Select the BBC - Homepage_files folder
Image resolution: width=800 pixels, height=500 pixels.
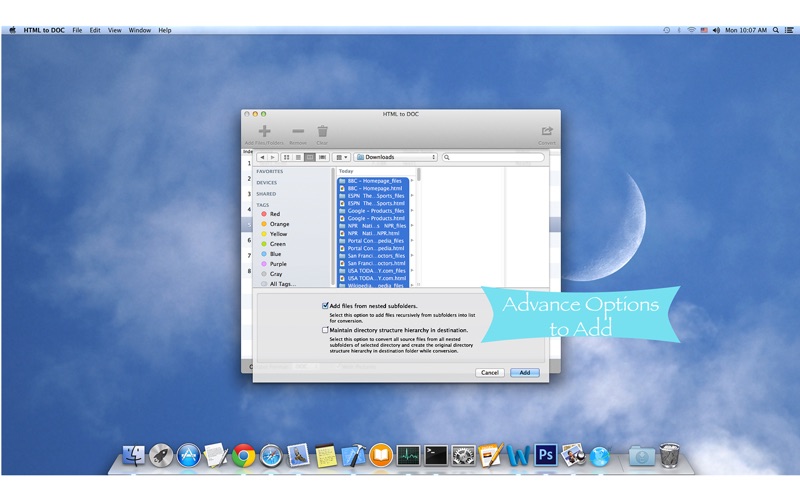(373, 181)
